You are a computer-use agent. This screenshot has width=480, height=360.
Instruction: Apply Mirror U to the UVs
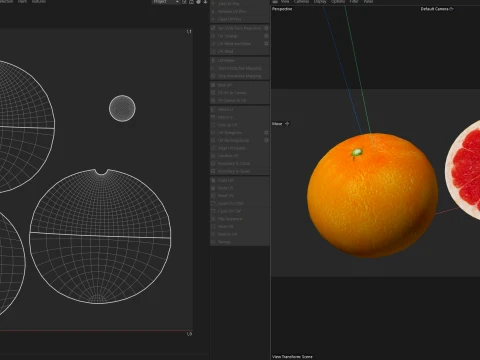pyautogui.click(x=239, y=110)
